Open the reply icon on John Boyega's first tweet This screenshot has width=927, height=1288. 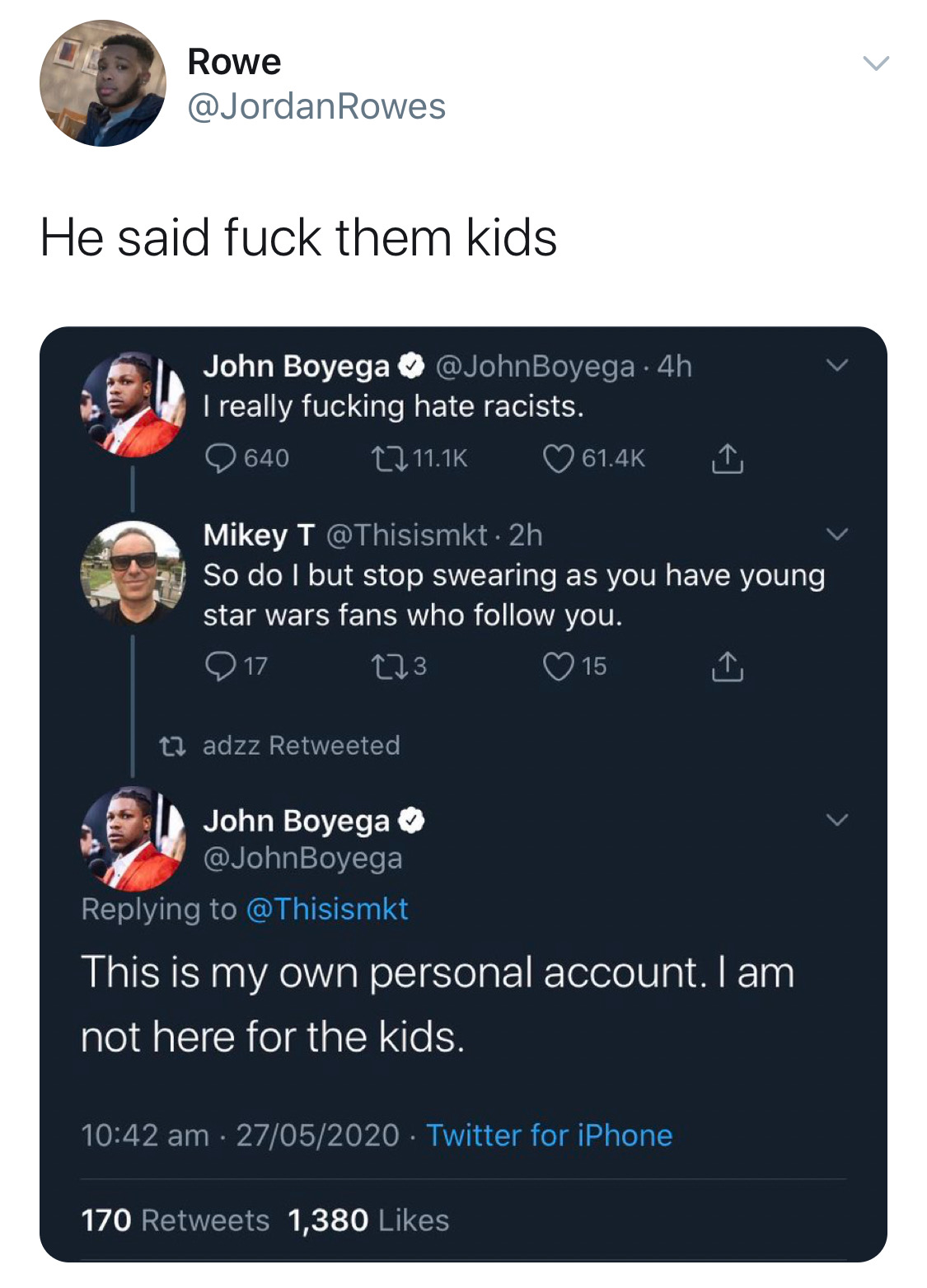tap(220, 458)
